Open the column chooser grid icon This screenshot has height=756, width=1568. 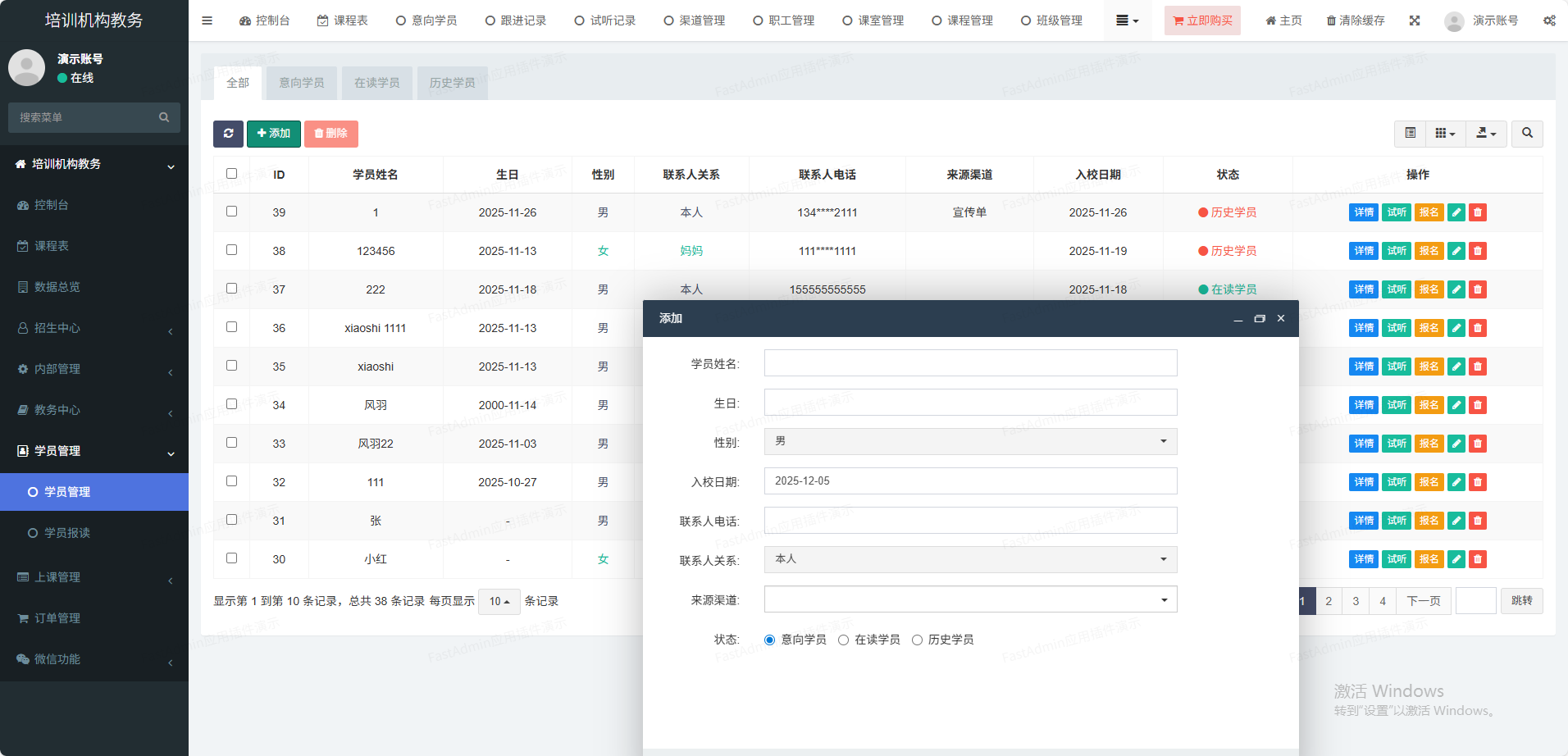[x=1445, y=134]
